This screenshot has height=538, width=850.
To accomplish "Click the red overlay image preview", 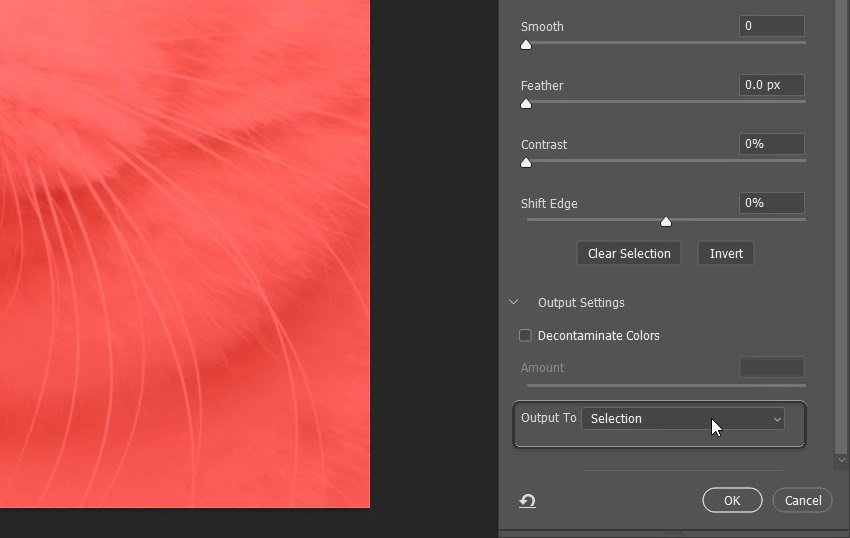I will pos(185,254).
